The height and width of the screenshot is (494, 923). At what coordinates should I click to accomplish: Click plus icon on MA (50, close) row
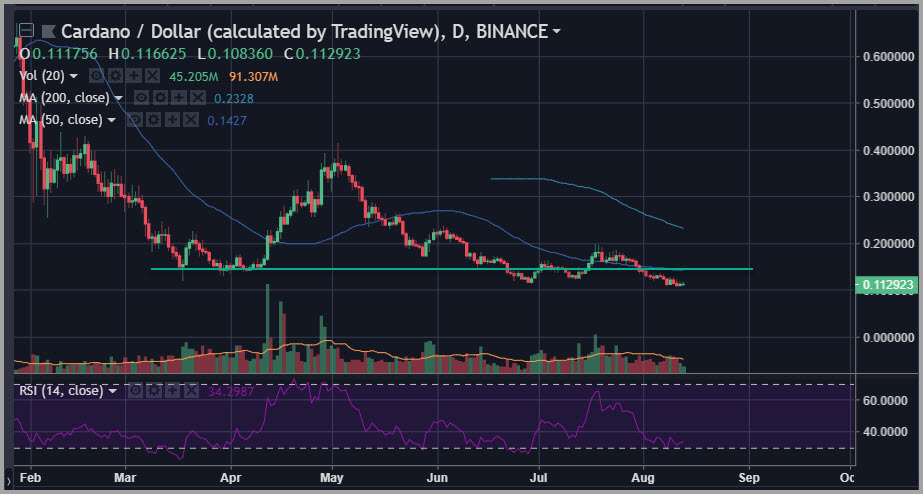point(172,120)
